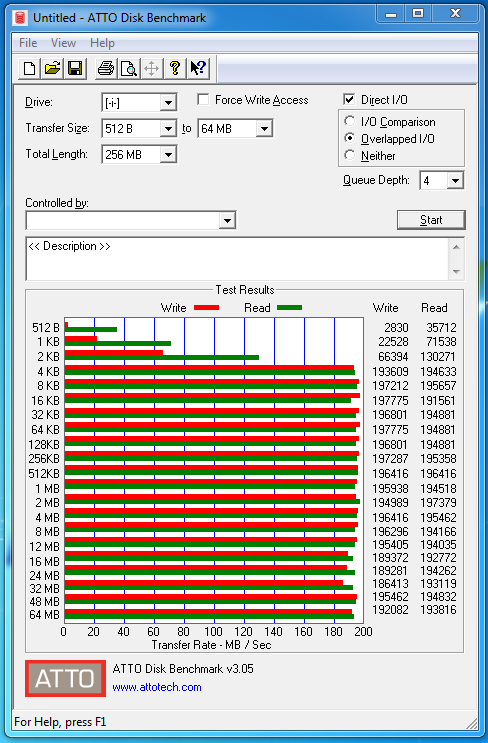
Task: Click the ATTO logo image
Action: coord(65,679)
